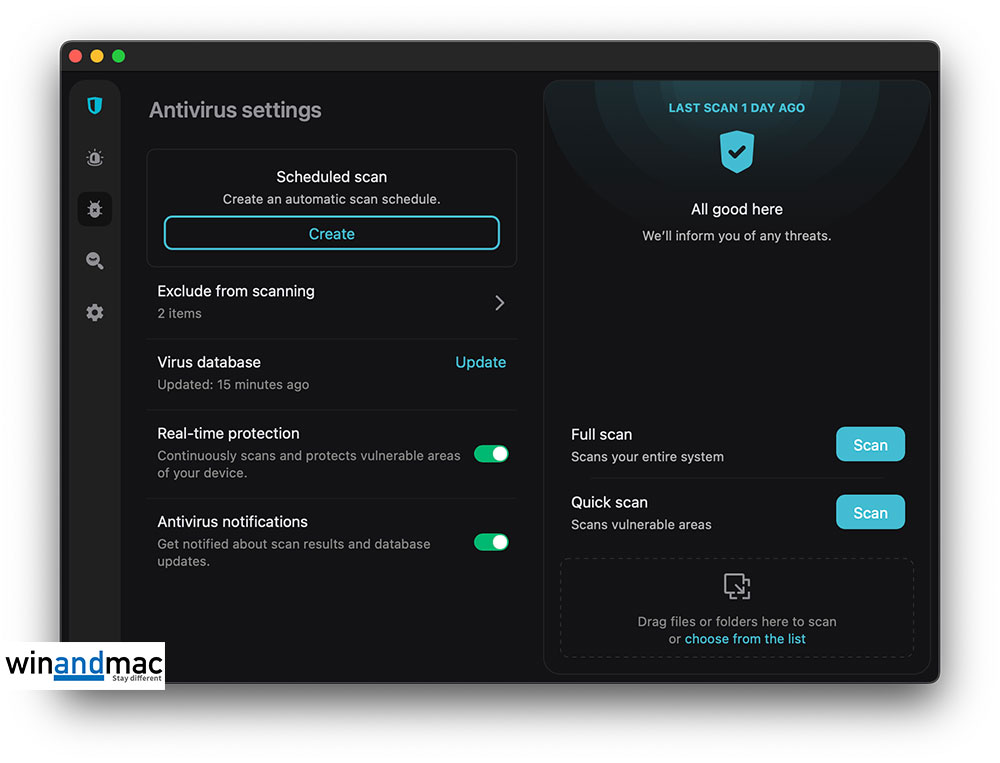The width and height of the screenshot is (1000, 763).
Task: Create an automatic scan schedule
Action: [x=331, y=234]
